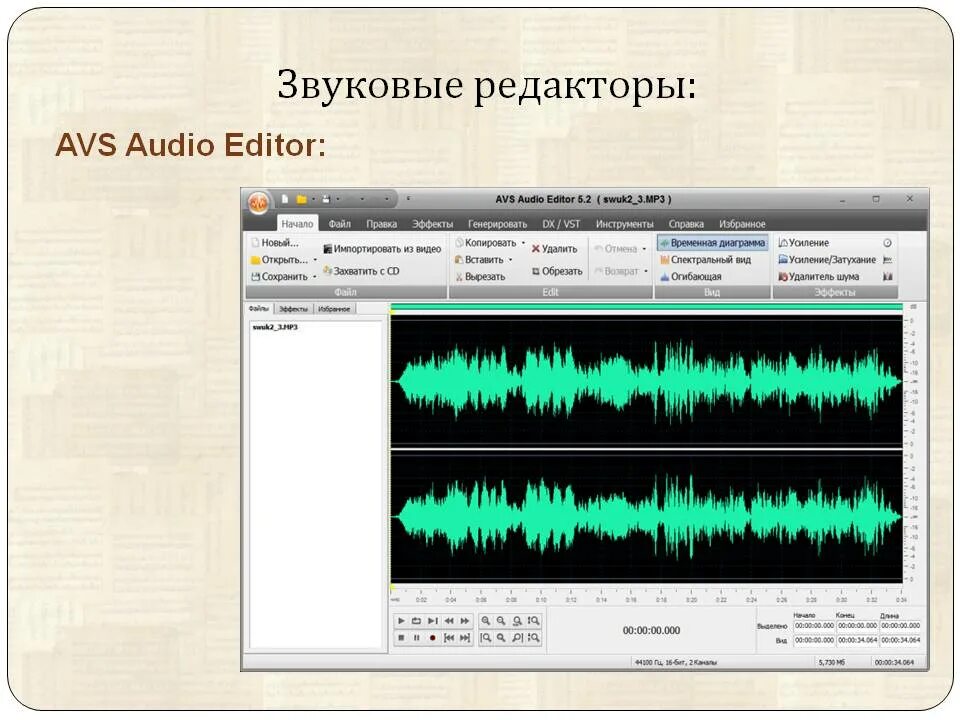Switch to Спектральный вид view

[705, 260]
